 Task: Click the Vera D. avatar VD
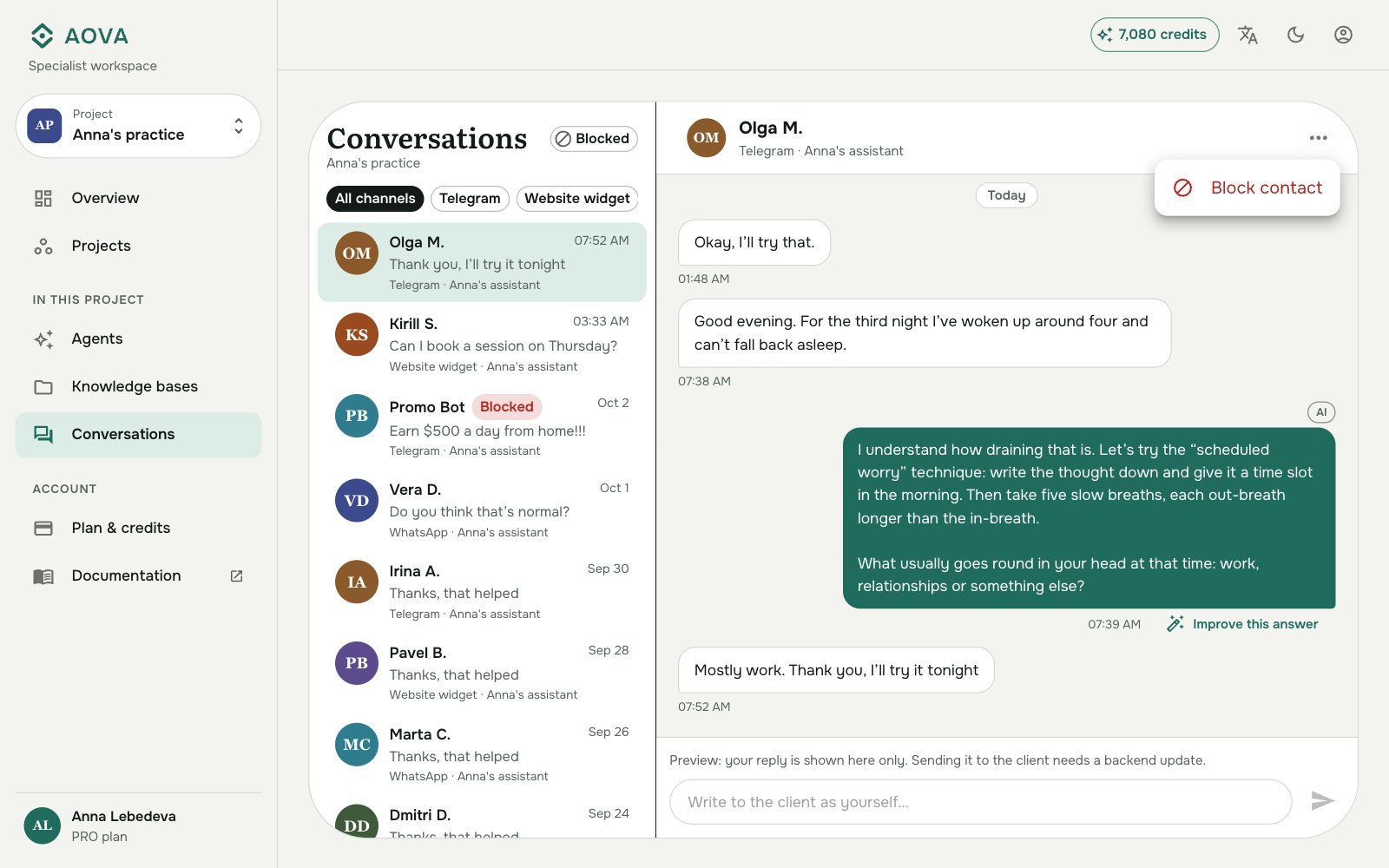tap(357, 501)
